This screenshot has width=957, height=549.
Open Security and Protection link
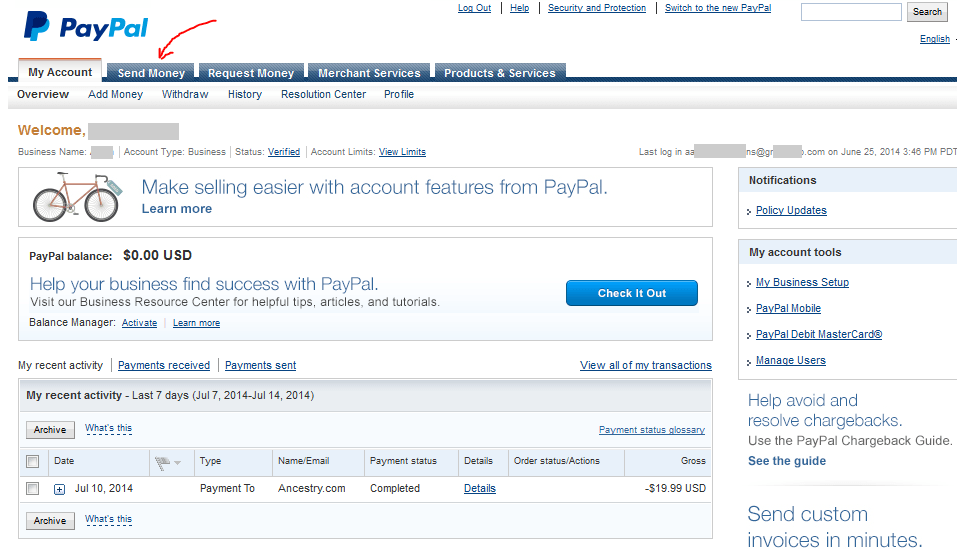[597, 8]
